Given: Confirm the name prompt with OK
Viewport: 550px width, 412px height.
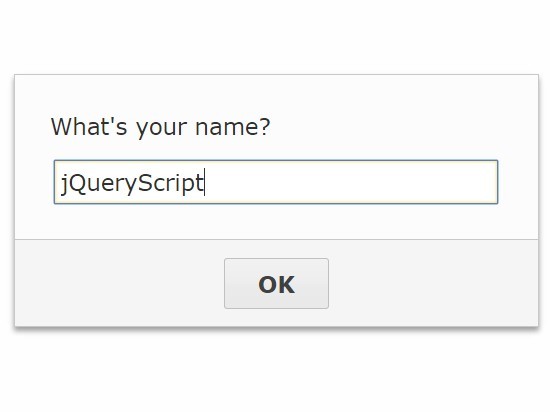Looking at the screenshot, I should click(x=276, y=283).
